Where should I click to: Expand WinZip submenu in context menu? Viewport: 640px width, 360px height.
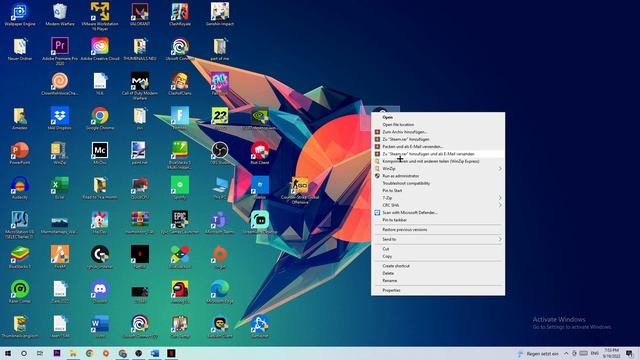438,169
